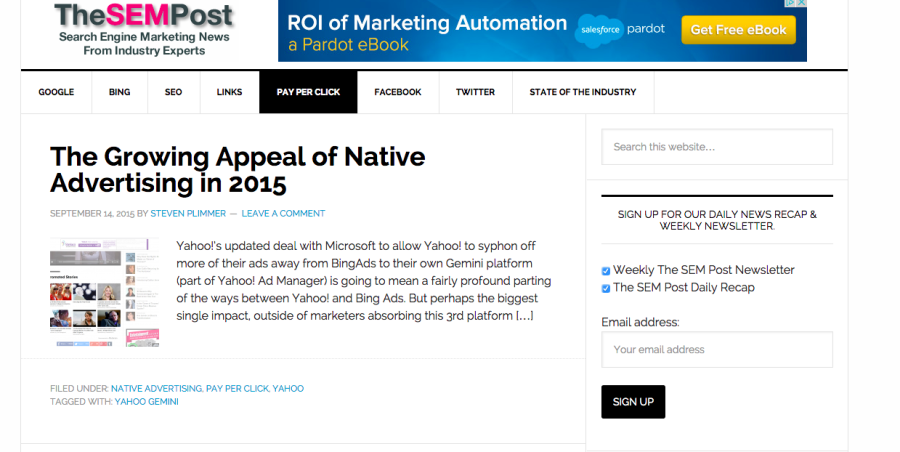Open author Steven Plimmer's link

(188, 214)
